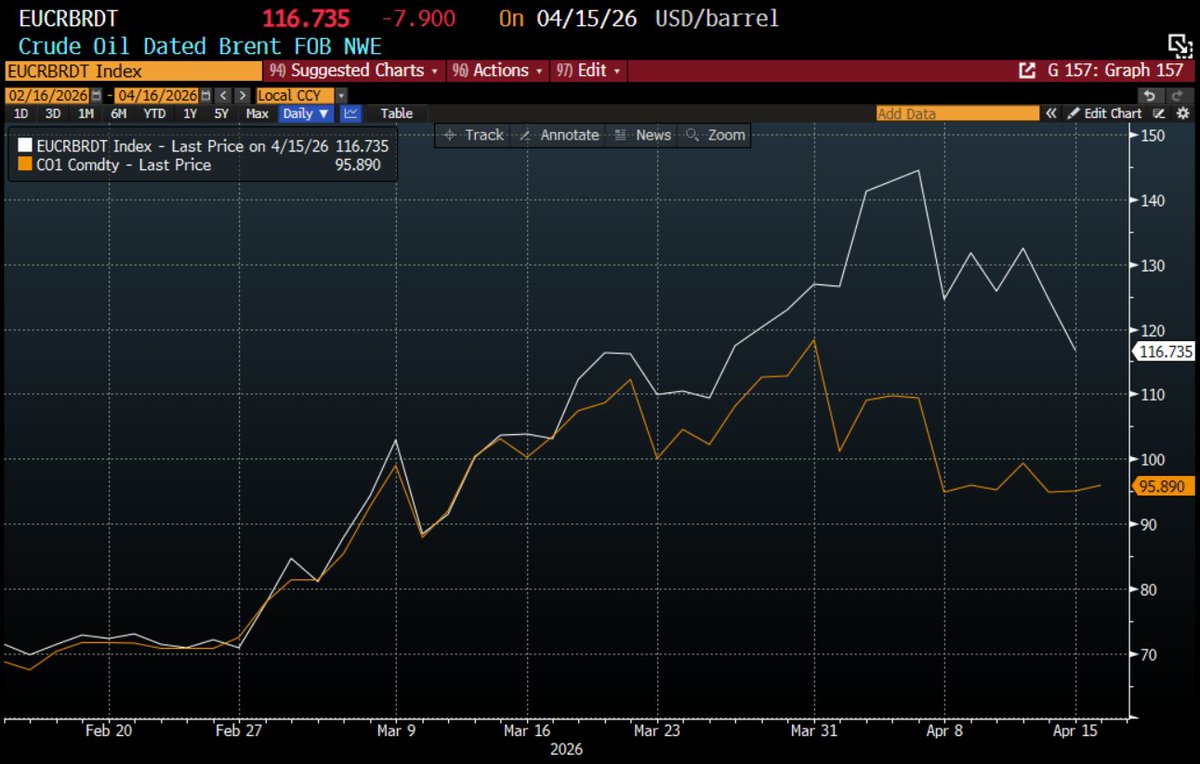The image size is (1200, 764).
Task: Click the orange CO1 Comdty legend swatch
Action: 24,165
